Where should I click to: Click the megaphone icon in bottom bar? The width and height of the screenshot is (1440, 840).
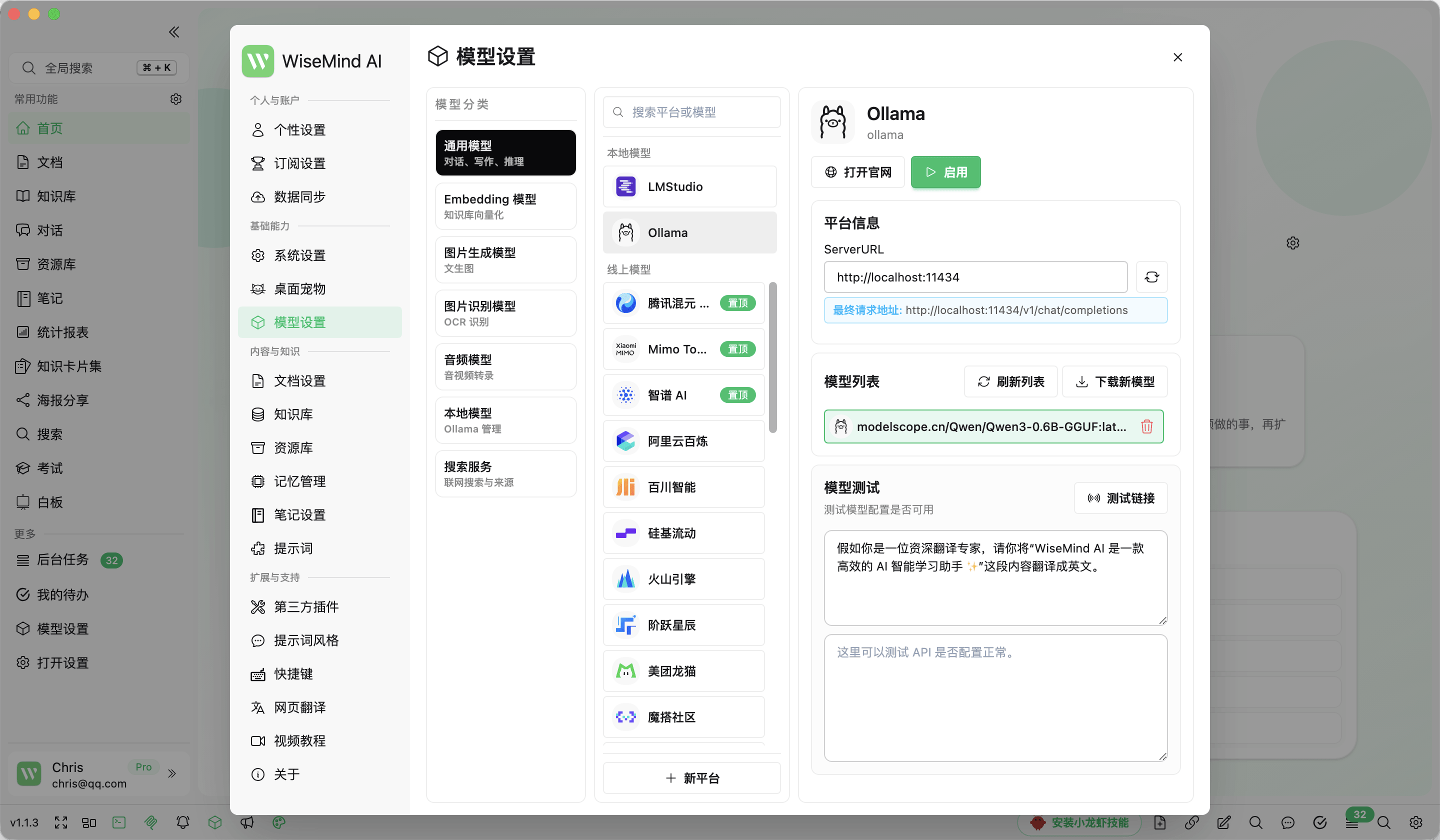pyautogui.click(x=247, y=822)
